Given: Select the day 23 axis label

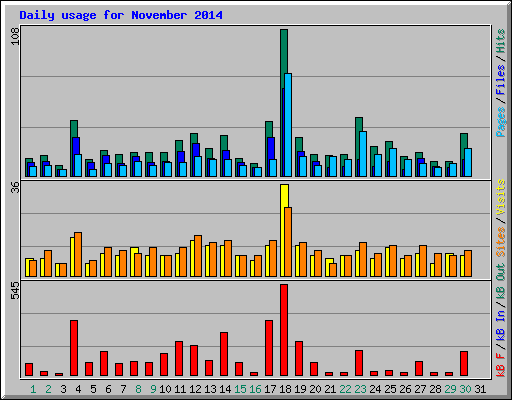Looking at the screenshot, I should [x=360, y=389].
